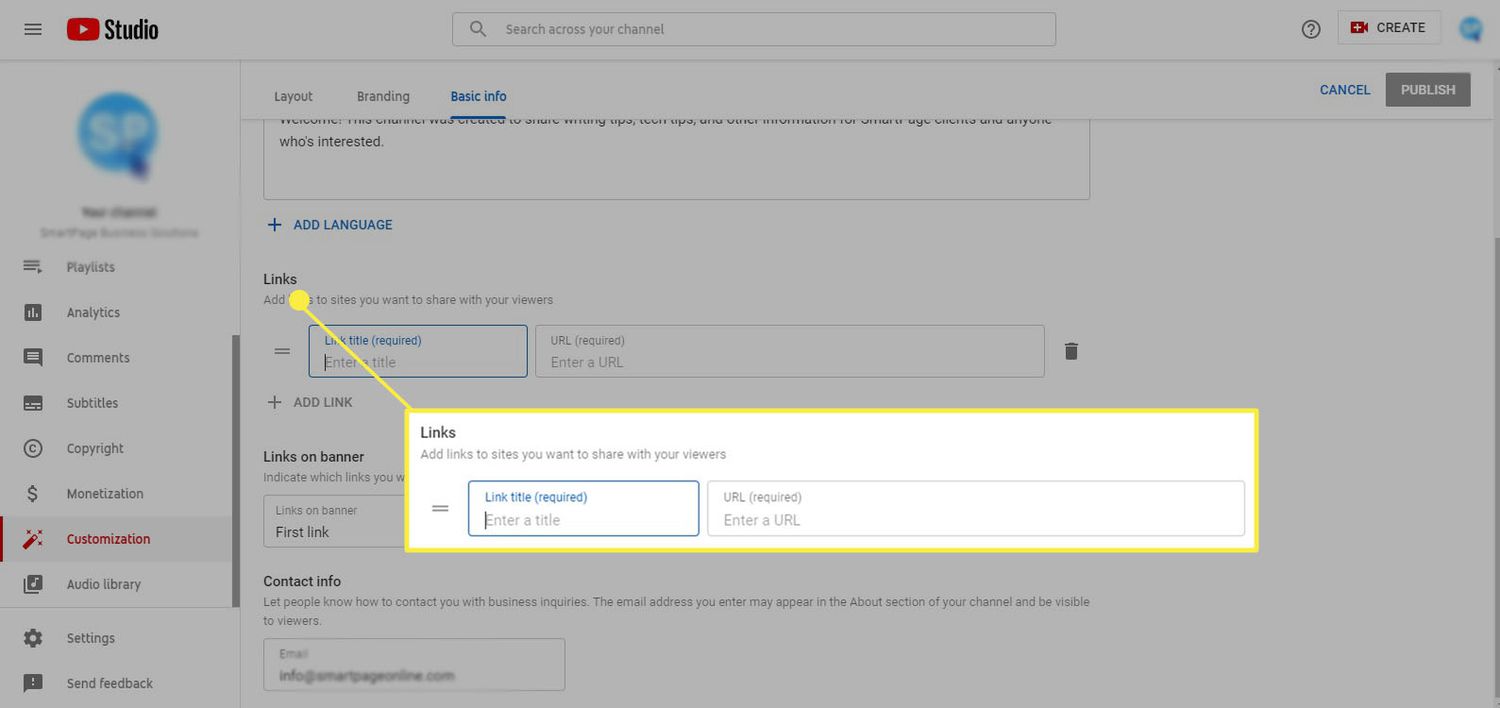Open the Analytics section
1500x708 pixels.
pyautogui.click(x=93, y=312)
